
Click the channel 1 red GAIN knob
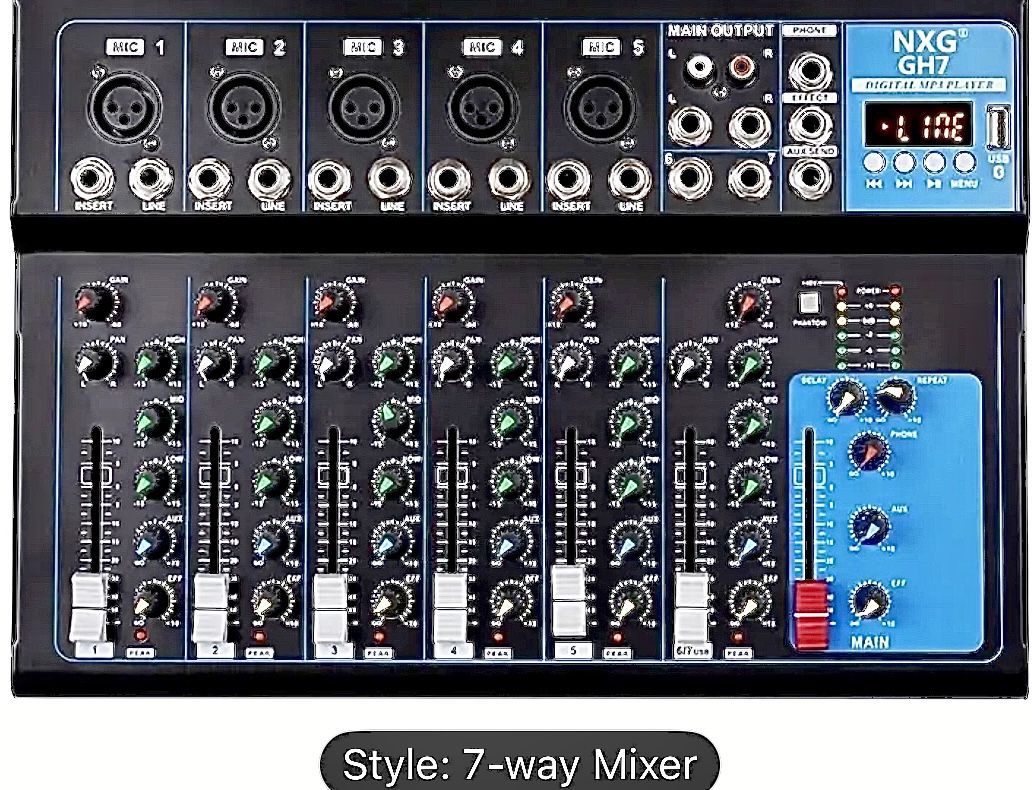pos(90,300)
